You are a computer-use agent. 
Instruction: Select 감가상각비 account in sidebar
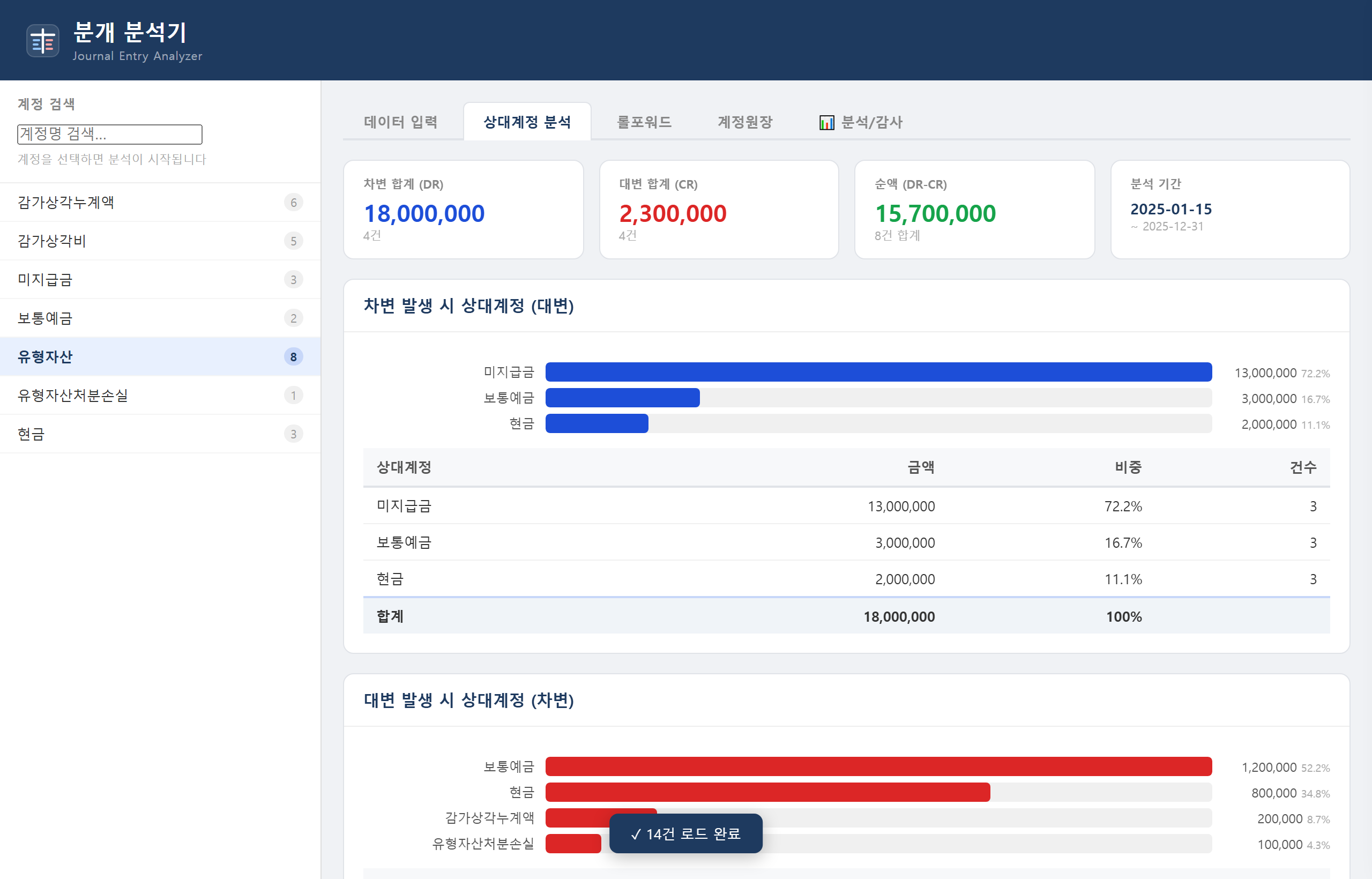(x=160, y=241)
